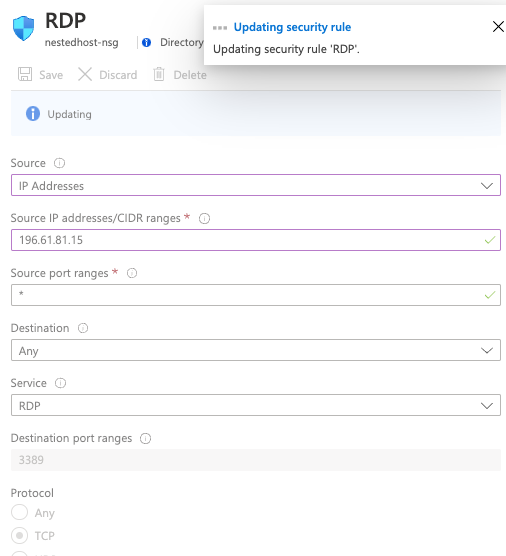Select the TCP protocol radio button

tap(20, 535)
